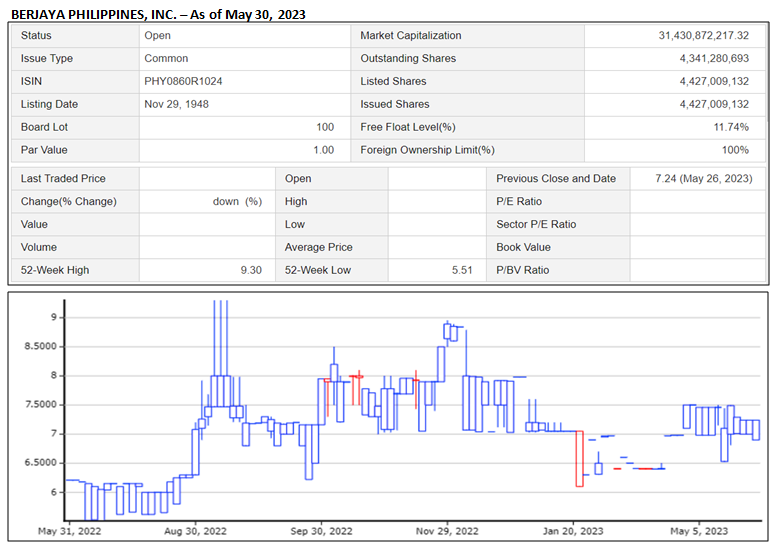Image resolution: width=773 pixels, height=545 pixels.
Task: Click the Listing Date label
Action: [49, 104]
